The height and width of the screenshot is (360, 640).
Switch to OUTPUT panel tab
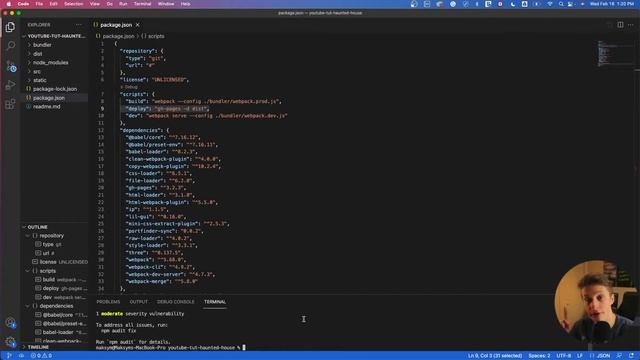[138, 302]
